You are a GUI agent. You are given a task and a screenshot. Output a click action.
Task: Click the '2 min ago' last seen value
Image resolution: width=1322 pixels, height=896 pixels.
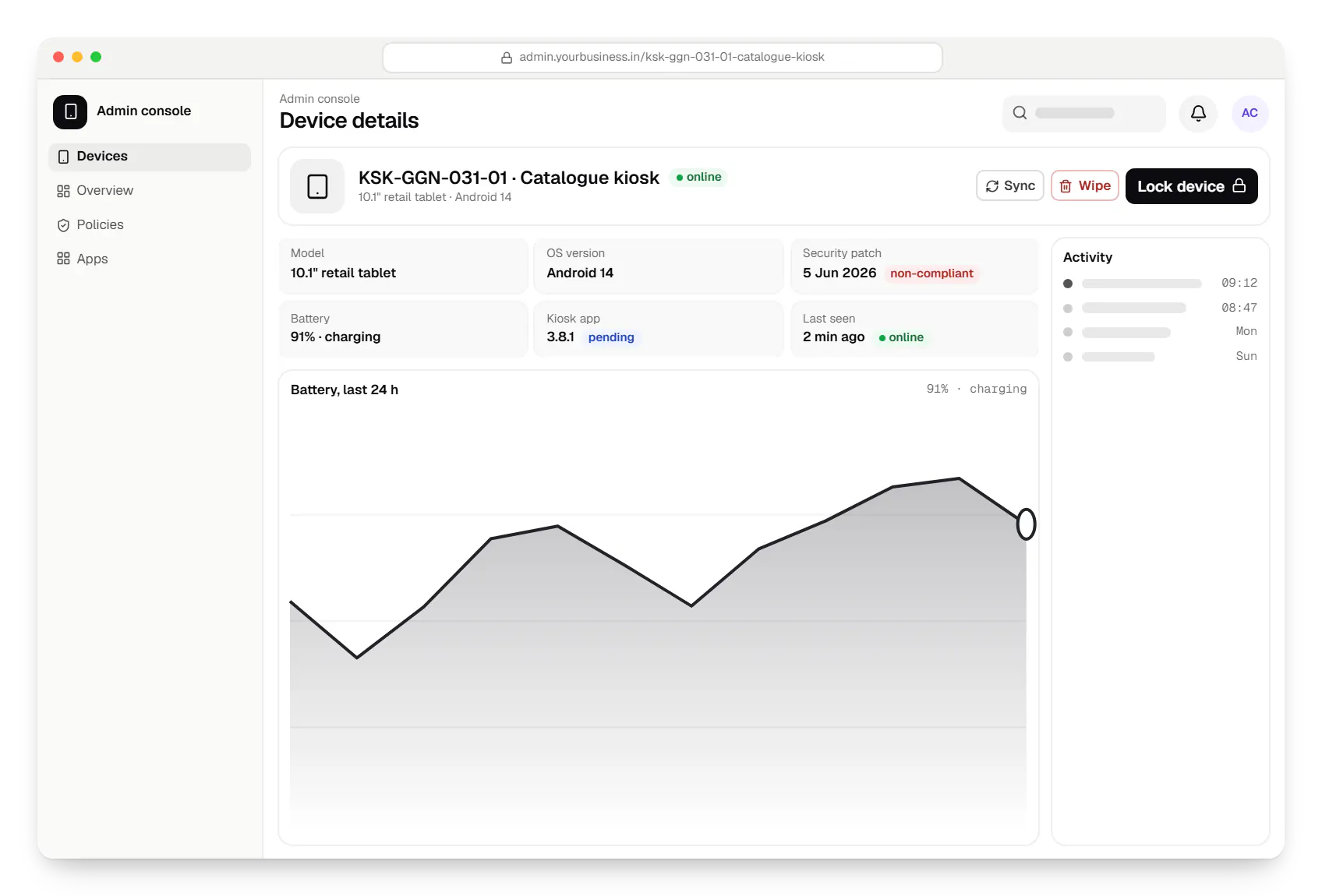point(833,337)
